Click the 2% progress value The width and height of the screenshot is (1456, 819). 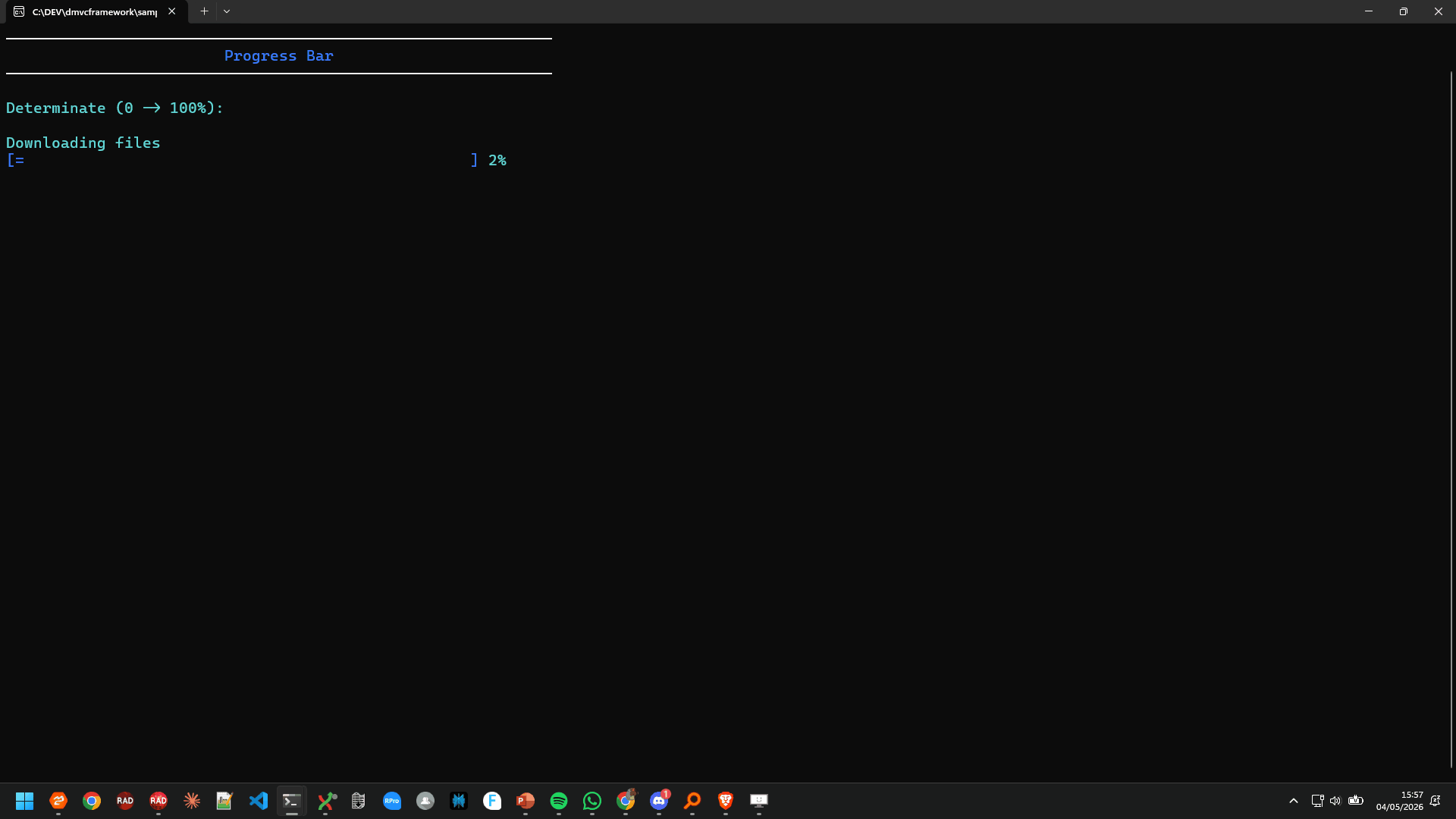pyautogui.click(x=497, y=160)
